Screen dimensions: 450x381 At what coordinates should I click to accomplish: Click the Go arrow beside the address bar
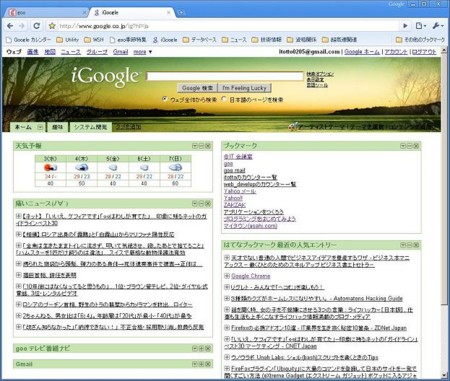(x=405, y=26)
